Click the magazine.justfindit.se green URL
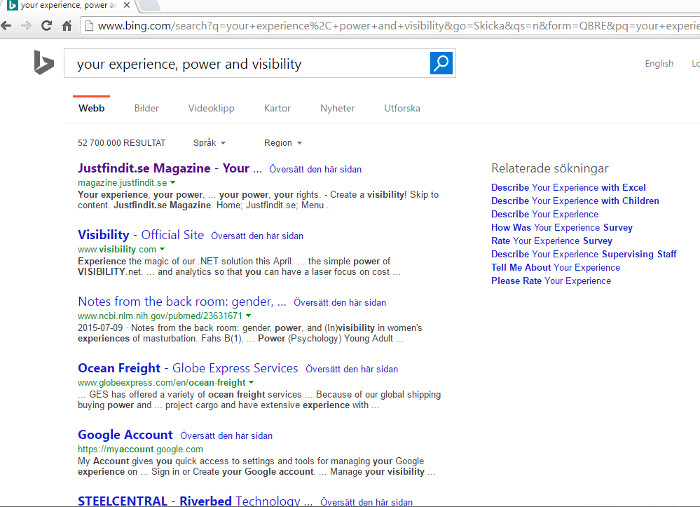This screenshot has height=507, width=700. tap(122, 183)
